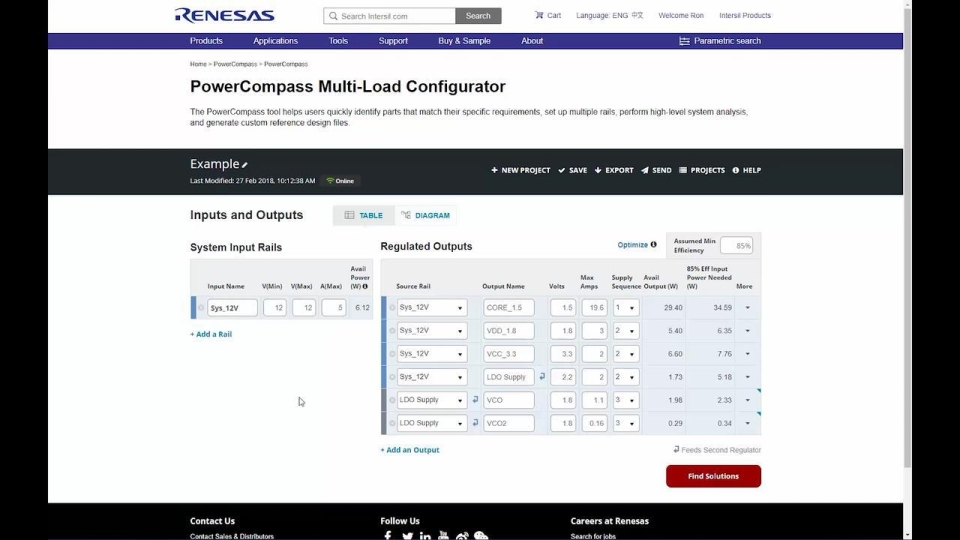This screenshot has height=540, width=960.
Task: Open Supply Sequence dropdown for CORE_1.5
Action: [626, 307]
